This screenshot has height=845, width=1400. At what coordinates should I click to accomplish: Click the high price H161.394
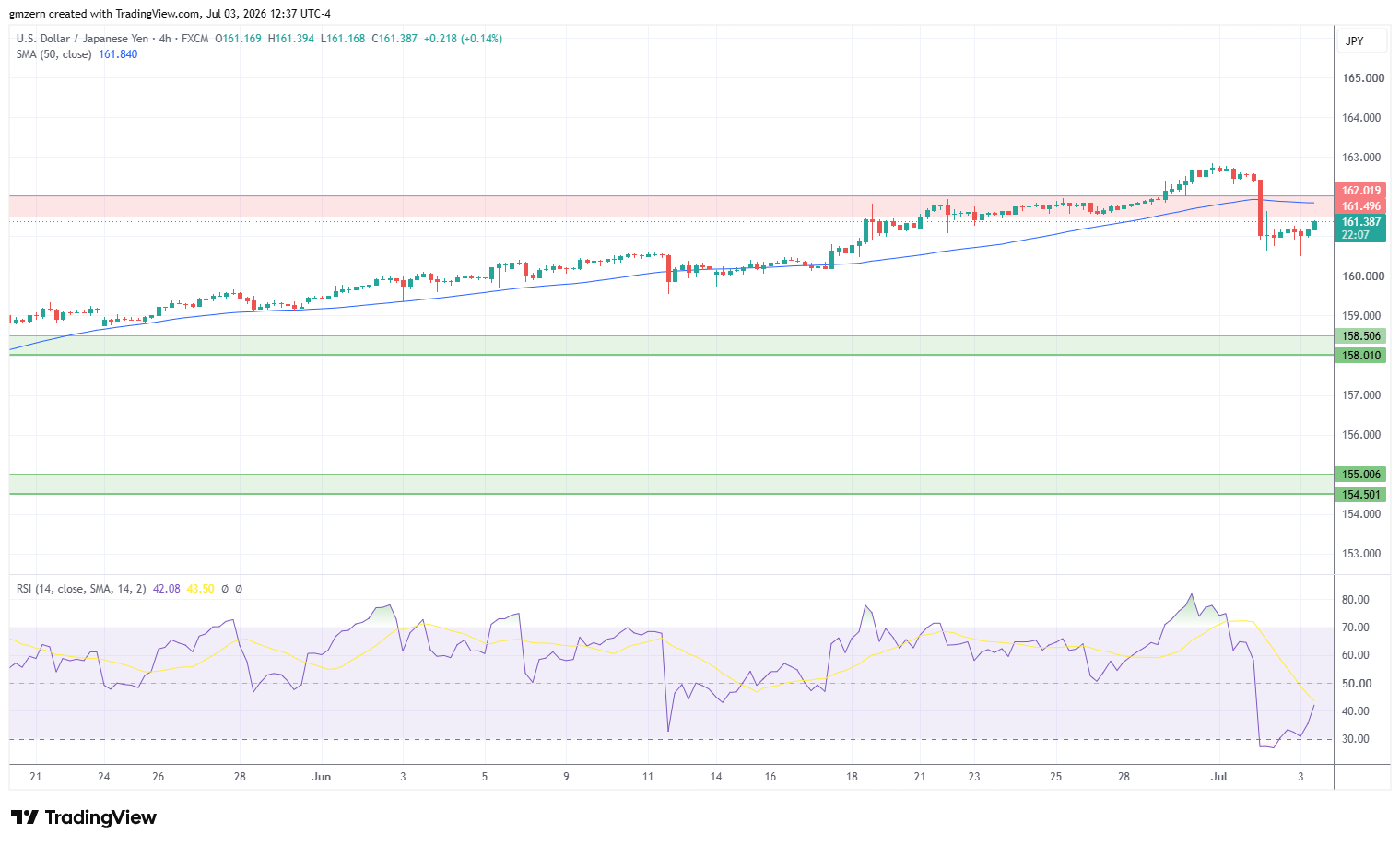(x=290, y=39)
